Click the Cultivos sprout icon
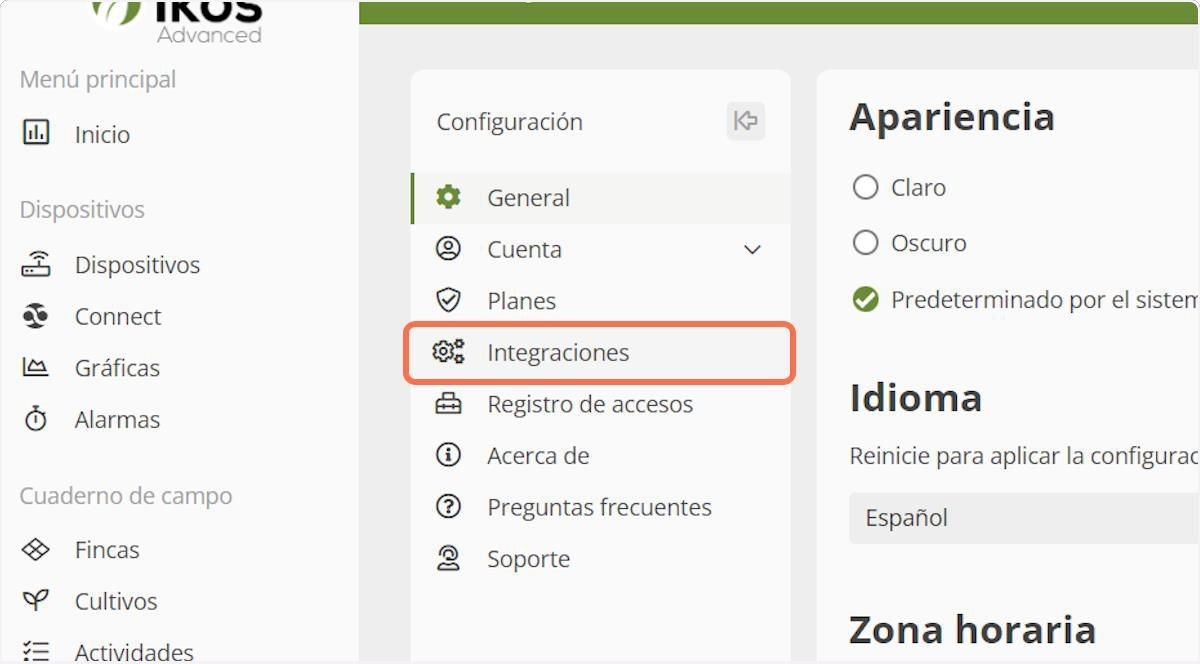 [36, 601]
